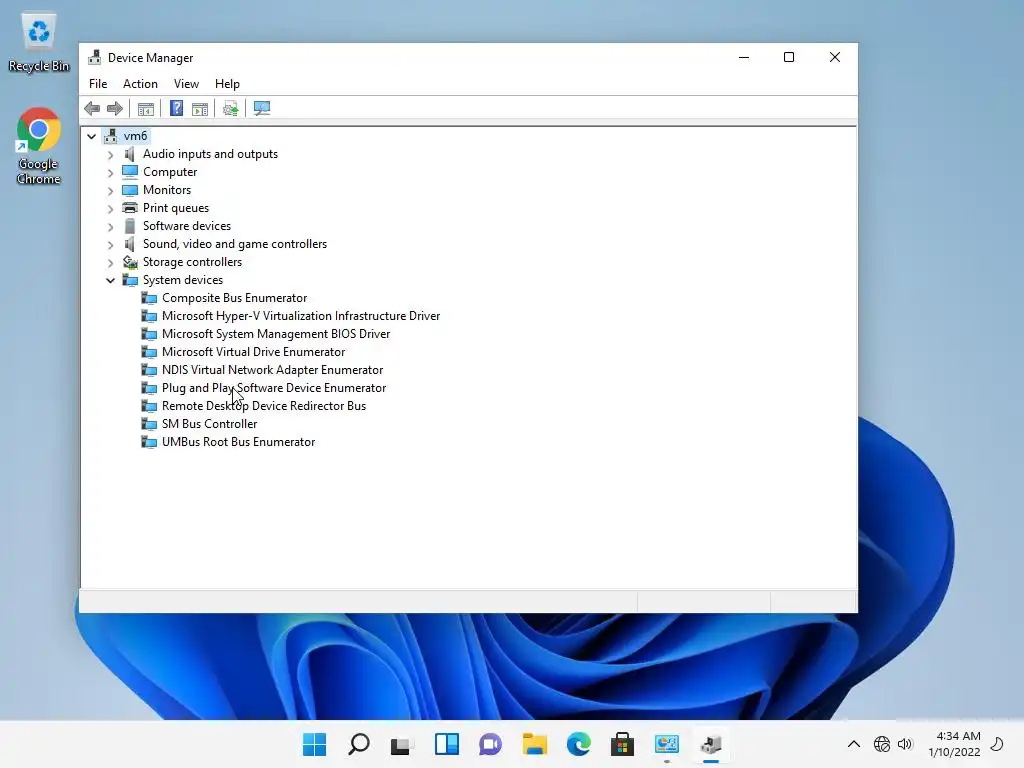Click the SM Bus Controller device icon
Screen dimensions: 1024x768
(149, 424)
